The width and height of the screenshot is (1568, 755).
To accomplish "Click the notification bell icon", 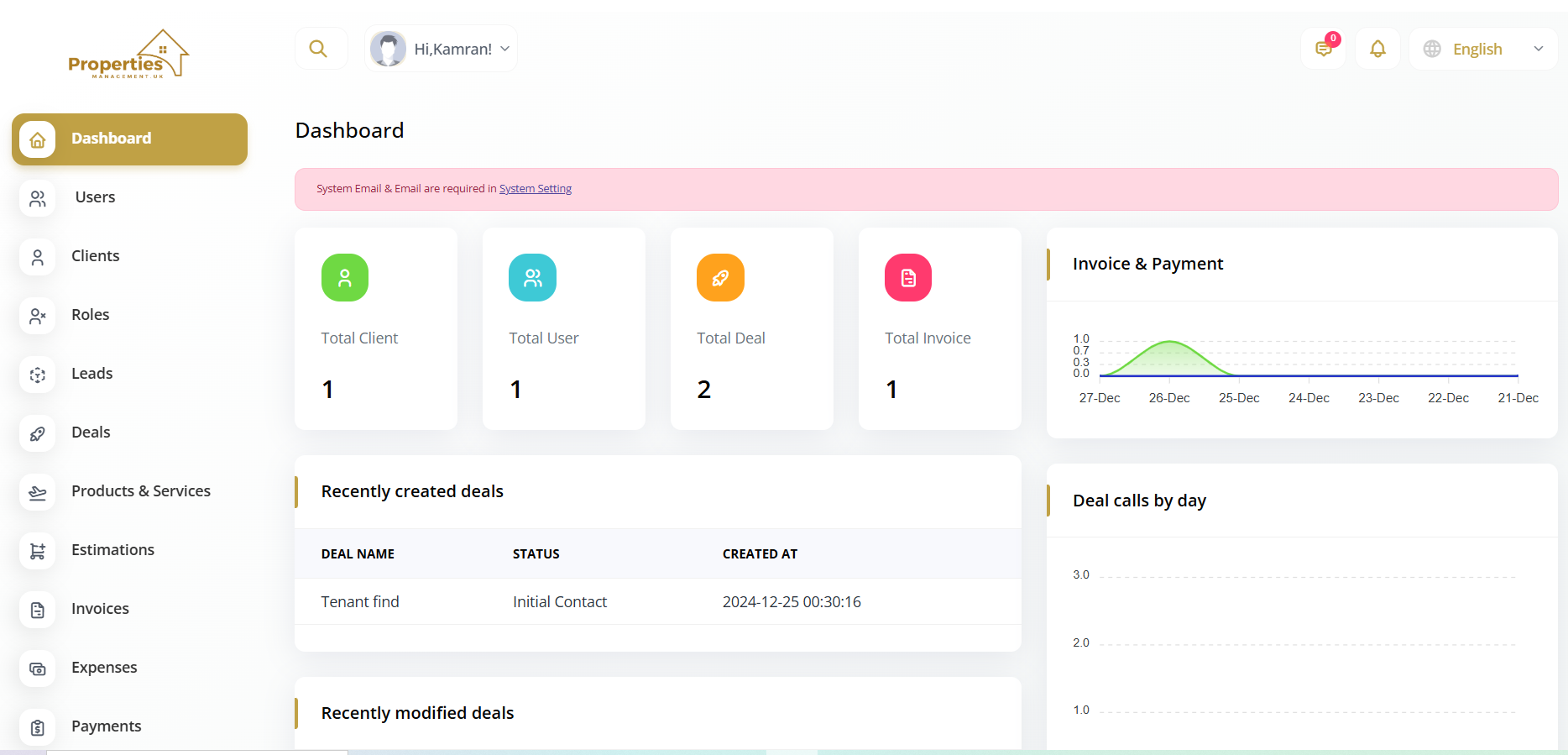I will pos(1377,50).
